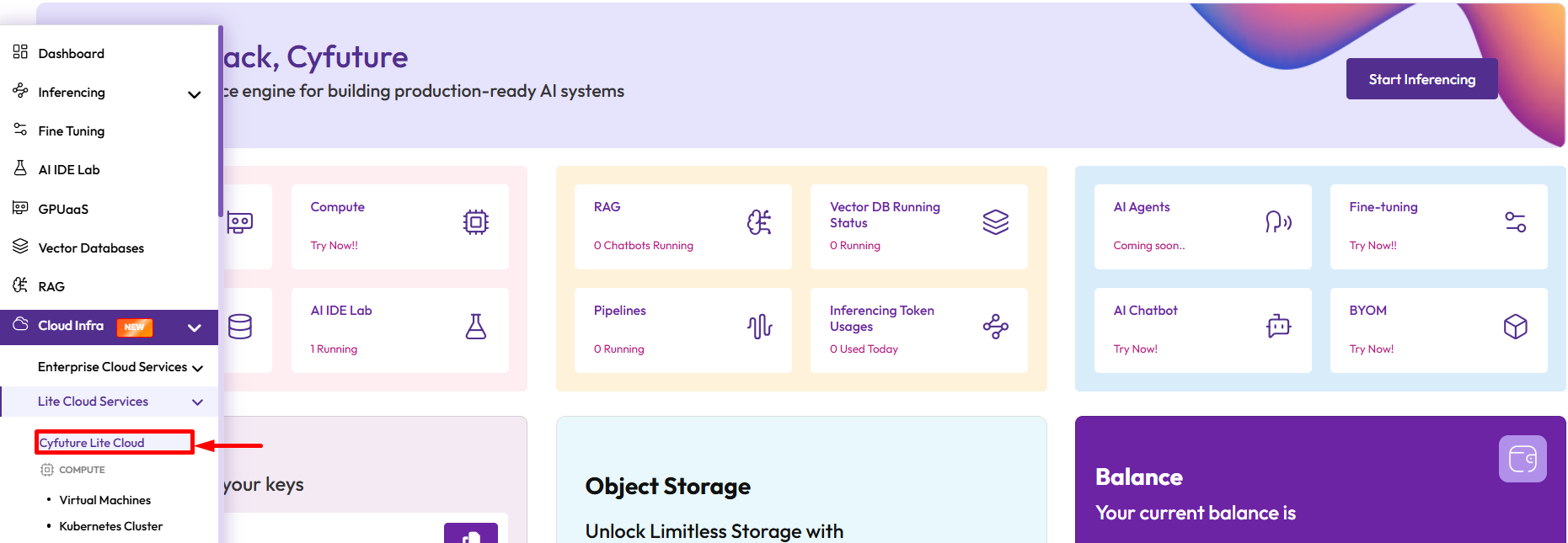
Task: Collapse the Cloud Infra menu chevron
Action: click(195, 327)
